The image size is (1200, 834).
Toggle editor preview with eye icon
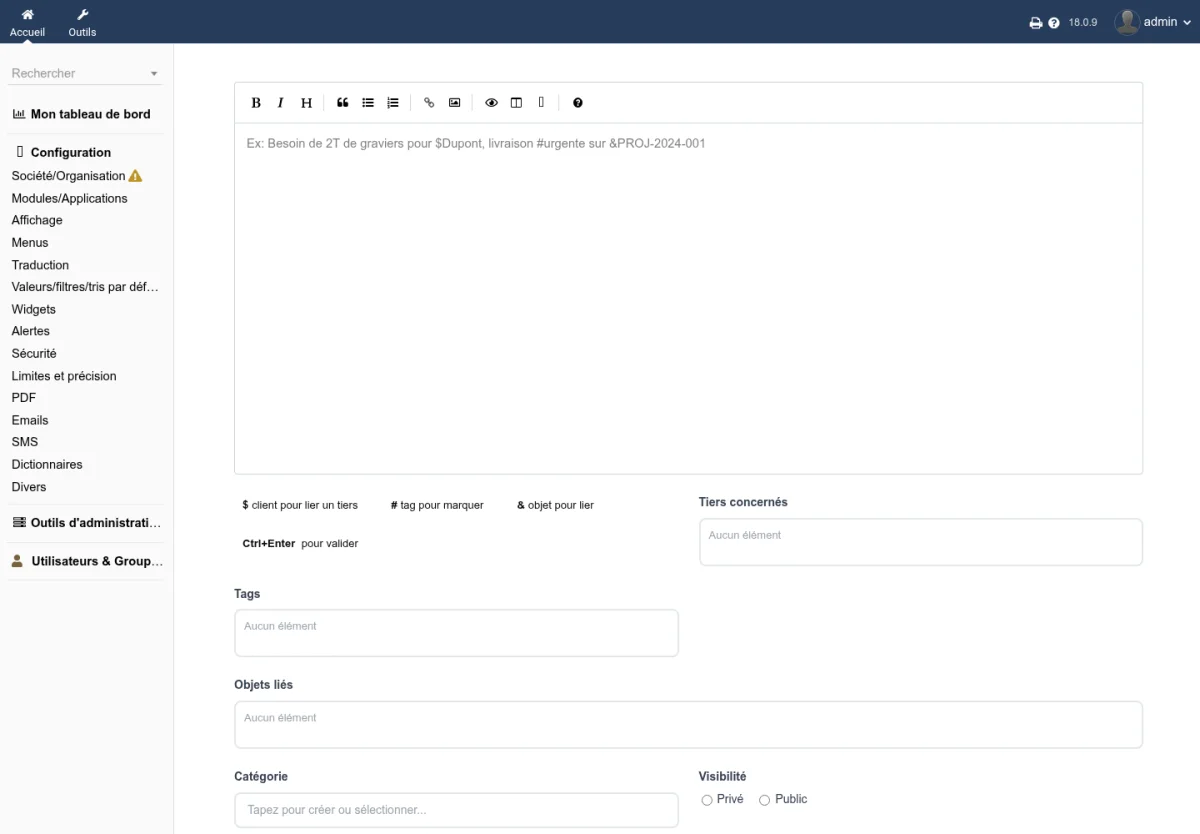point(491,103)
